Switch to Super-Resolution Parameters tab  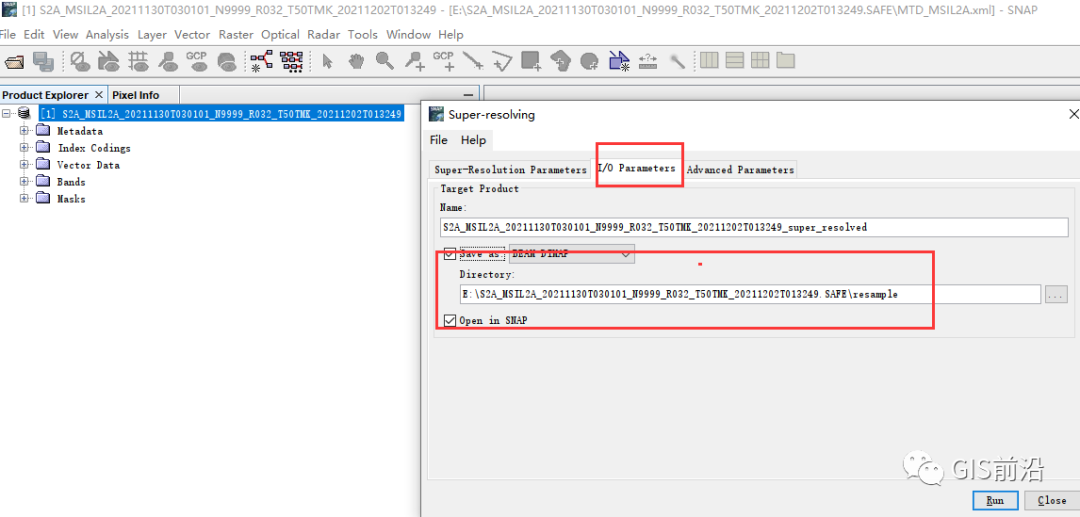coord(510,169)
